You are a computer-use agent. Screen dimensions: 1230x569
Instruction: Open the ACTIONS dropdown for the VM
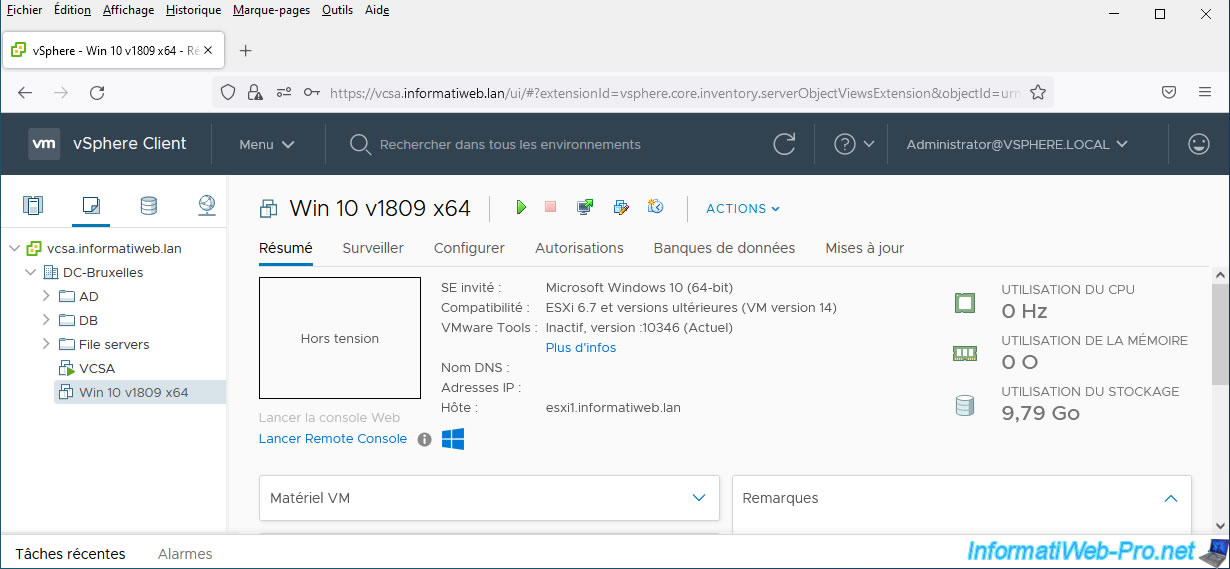coord(743,208)
